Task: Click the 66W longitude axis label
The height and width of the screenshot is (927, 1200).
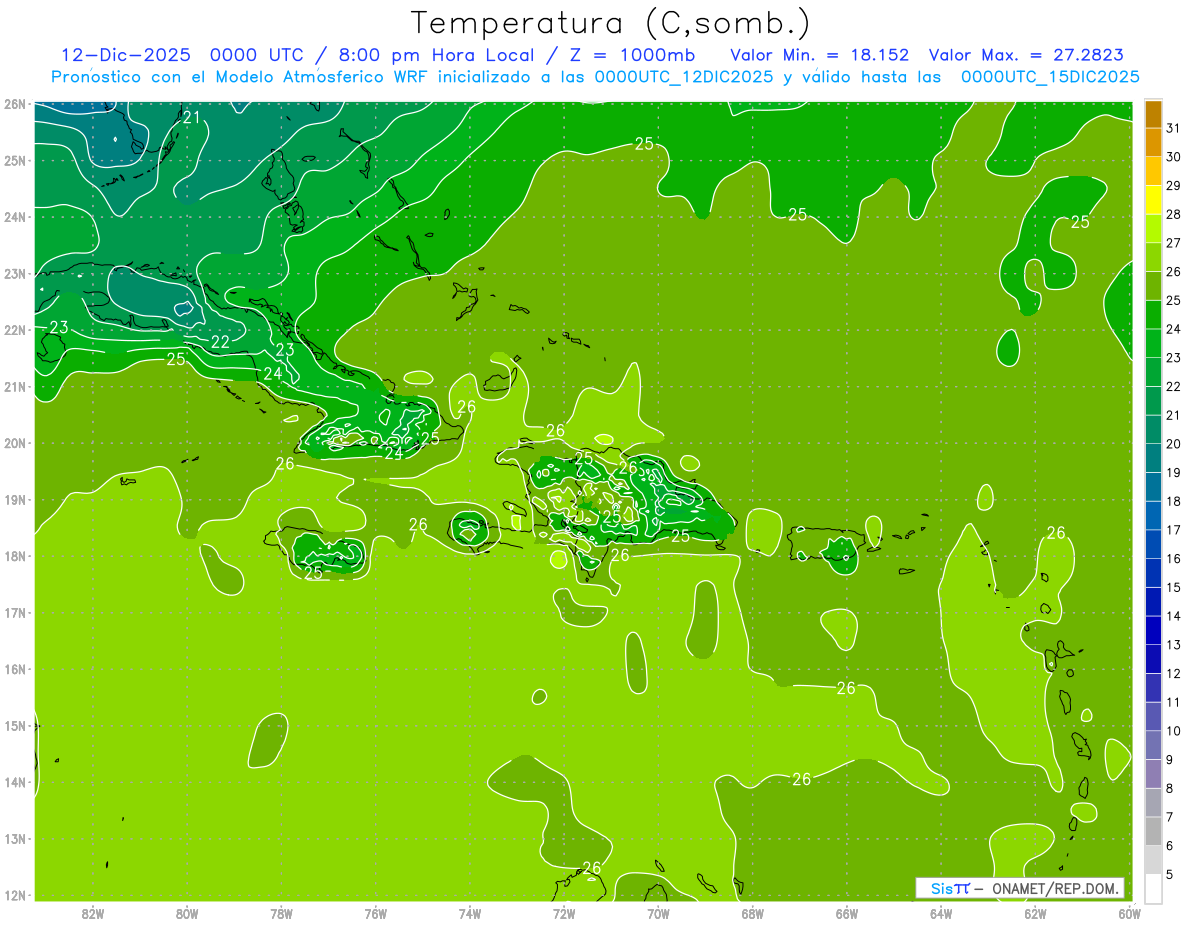Action: pyautogui.click(x=847, y=913)
